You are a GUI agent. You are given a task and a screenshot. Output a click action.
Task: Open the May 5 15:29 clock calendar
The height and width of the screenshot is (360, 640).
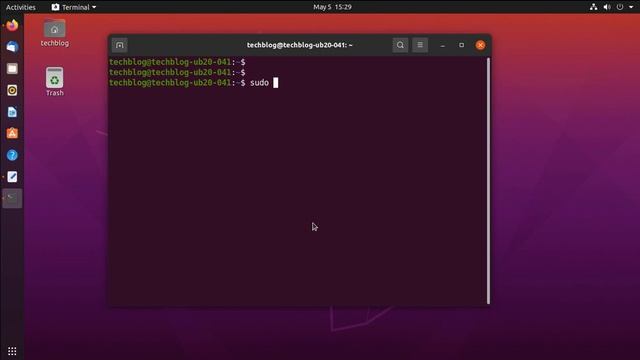pyautogui.click(x=332, y=7)
